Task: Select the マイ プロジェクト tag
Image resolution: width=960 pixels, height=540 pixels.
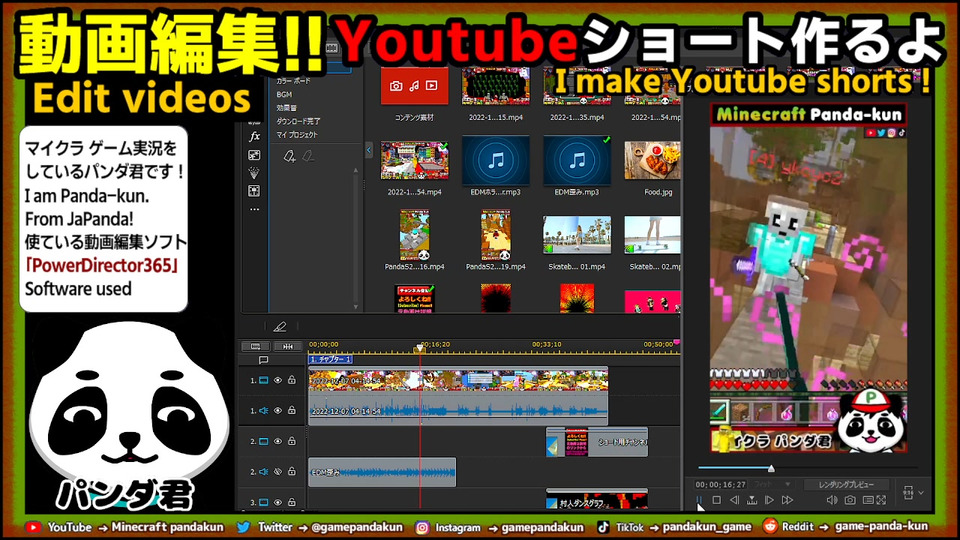Action: (x=297, y=135)
